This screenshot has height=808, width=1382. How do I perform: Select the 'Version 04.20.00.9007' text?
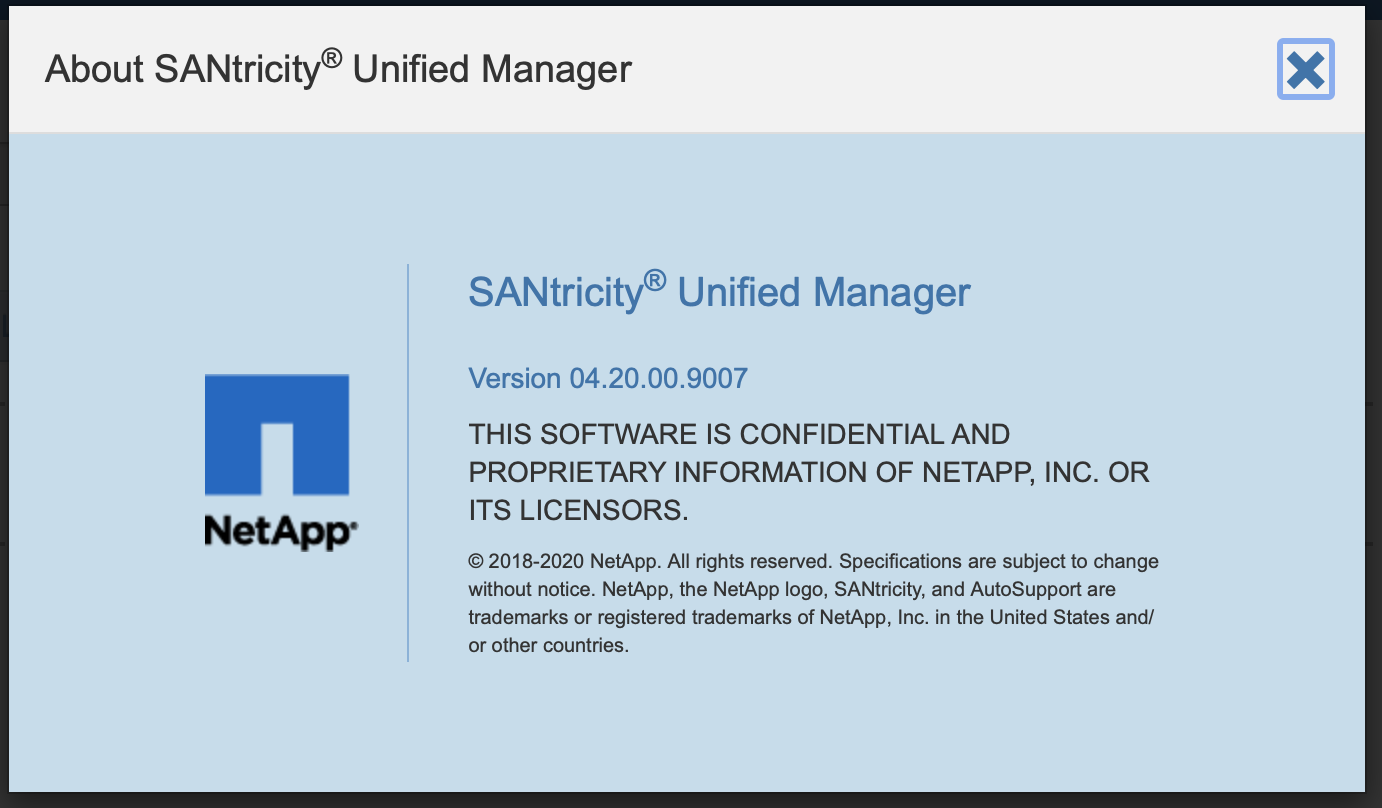click(x=608, y=379)
